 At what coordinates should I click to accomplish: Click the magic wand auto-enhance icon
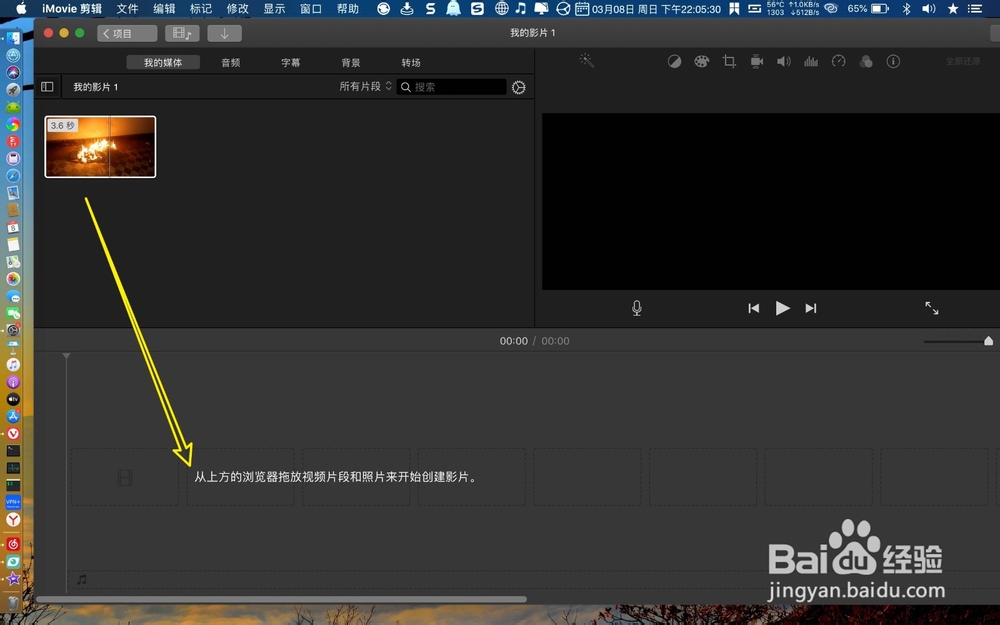586,61
